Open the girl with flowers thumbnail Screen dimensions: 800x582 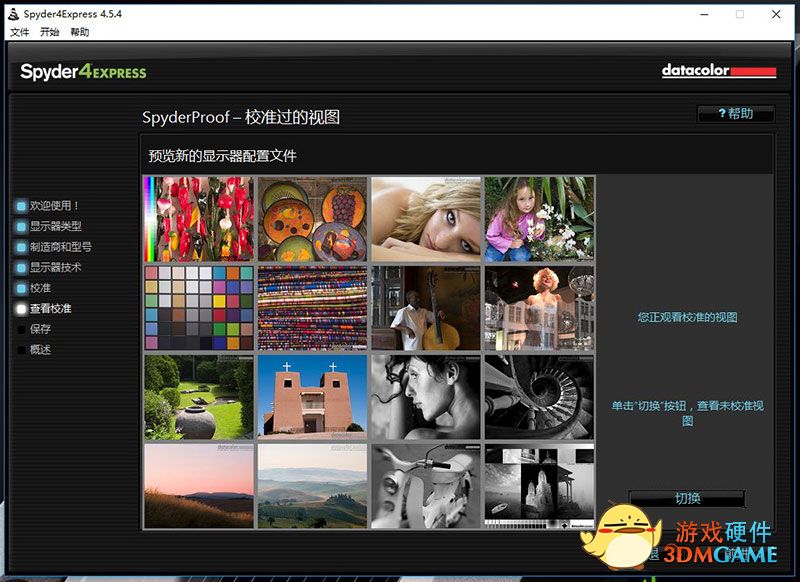(539, 219)
